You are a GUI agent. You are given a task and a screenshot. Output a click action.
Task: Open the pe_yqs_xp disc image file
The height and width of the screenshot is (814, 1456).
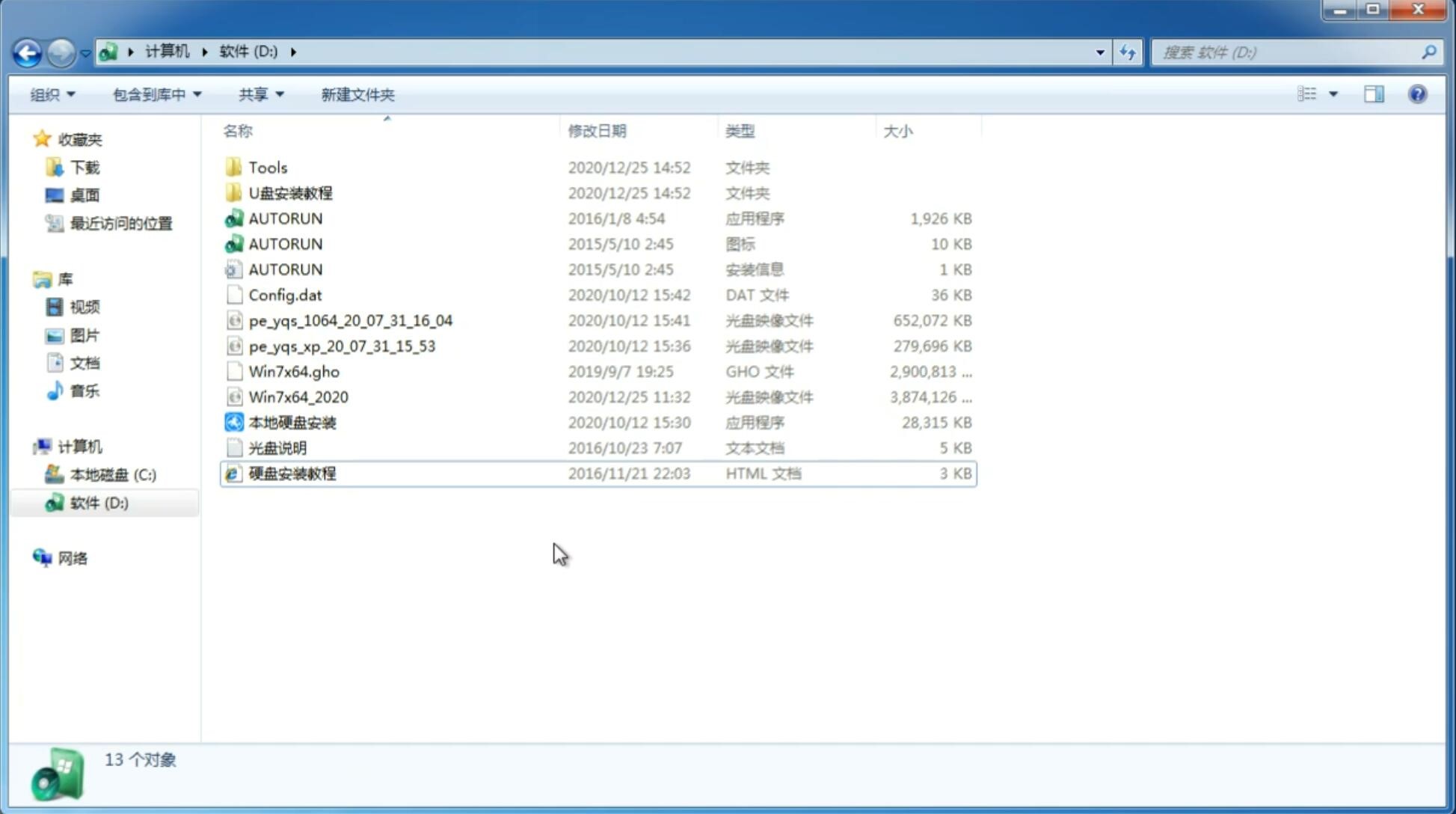pos(342,345)
